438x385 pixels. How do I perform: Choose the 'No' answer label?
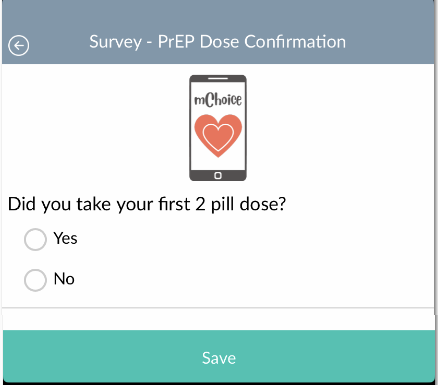point(64,279)
